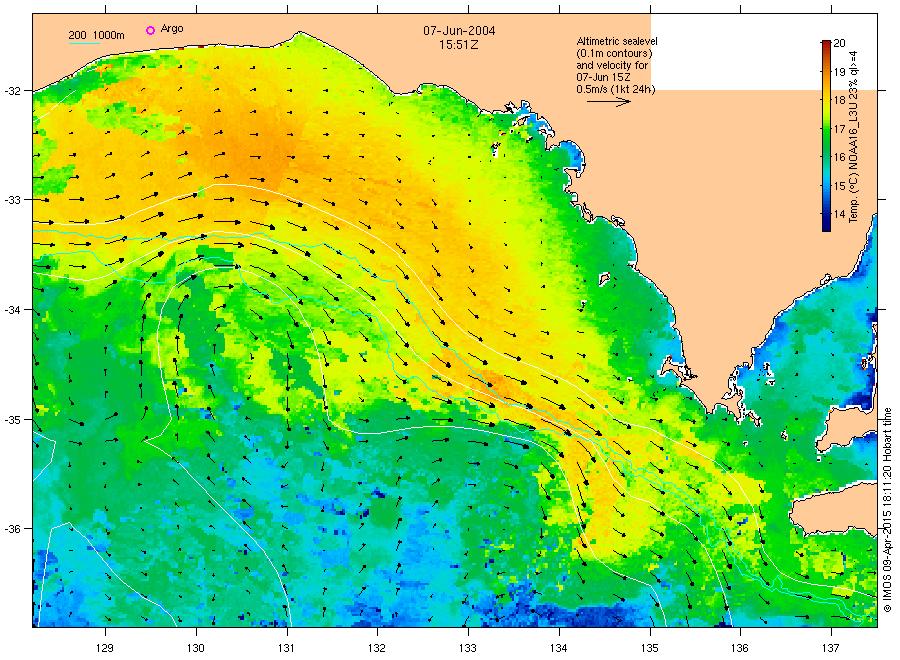Click the cyan depth contour legend line
The height and width of the screenshot is (660, 900).
84,43
